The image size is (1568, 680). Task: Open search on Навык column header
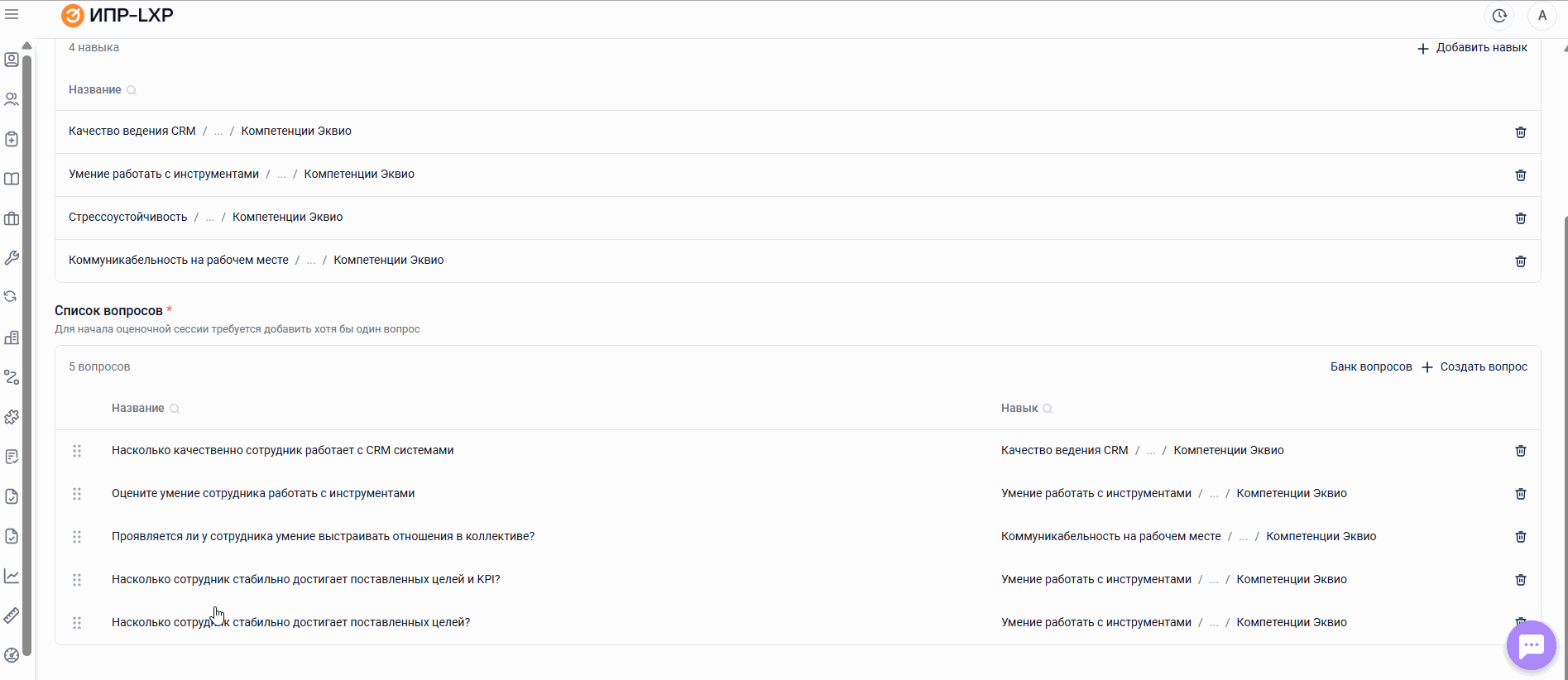coord(1048,409)
